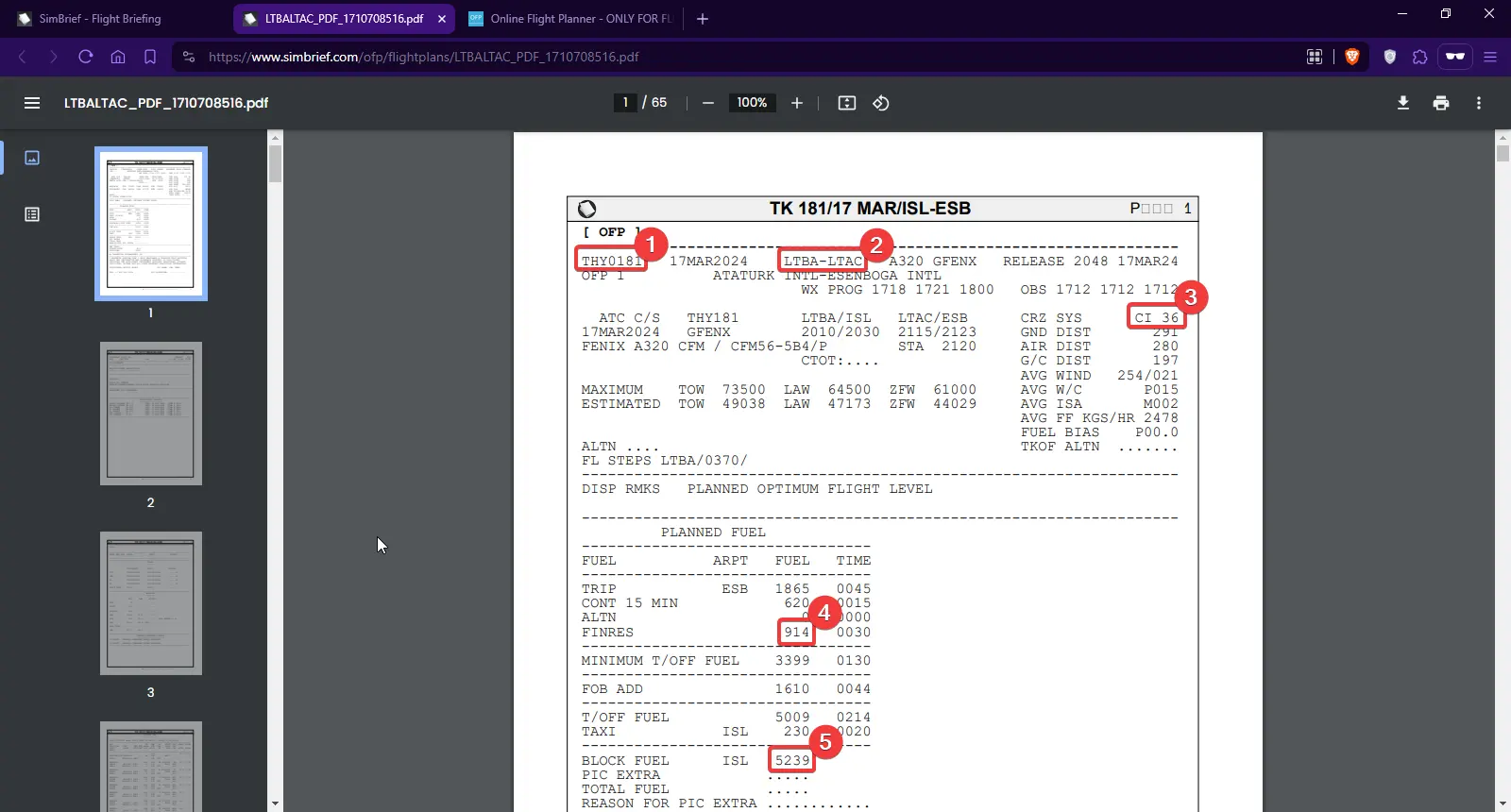
Task: Switch to SimBrief - Flight Briefing tab
Action: (99, 19)
